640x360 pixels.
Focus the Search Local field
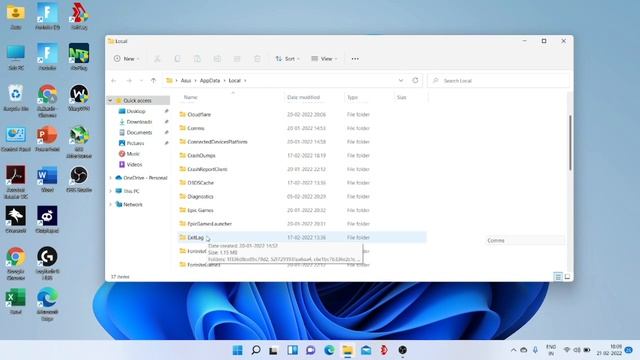click(498, 80)
